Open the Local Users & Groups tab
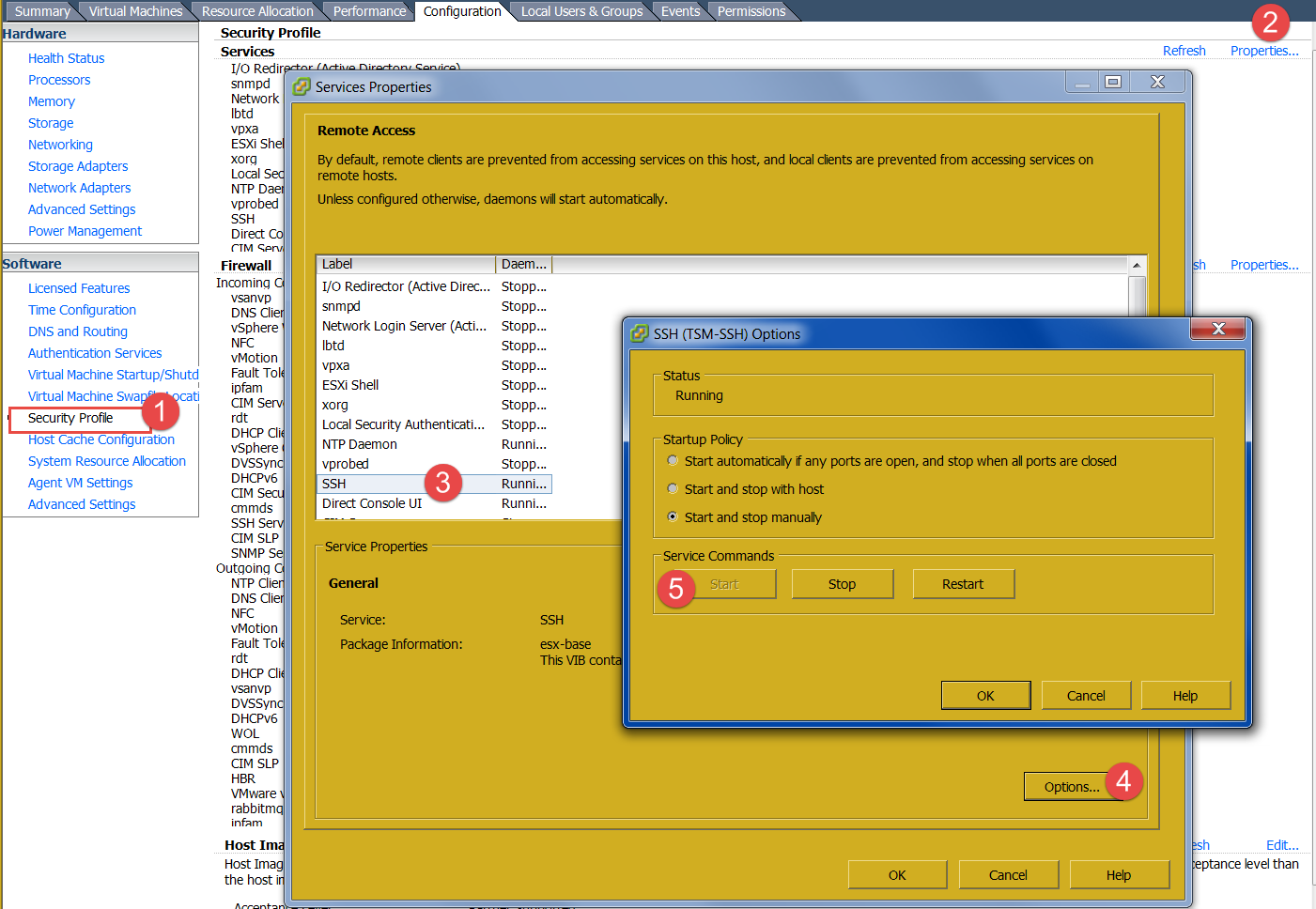Image resolution: width=1316 pixels, height=909 pixels. pyautogui.click(x=582, y=11)
